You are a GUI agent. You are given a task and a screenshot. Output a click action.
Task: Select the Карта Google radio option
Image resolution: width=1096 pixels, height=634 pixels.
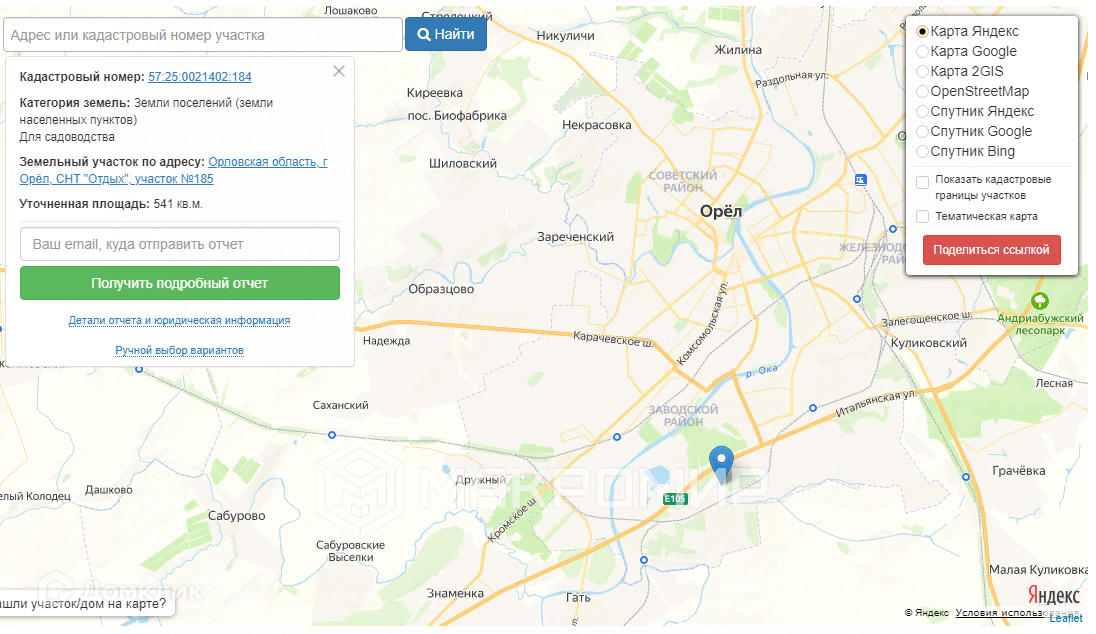point(922,52)
